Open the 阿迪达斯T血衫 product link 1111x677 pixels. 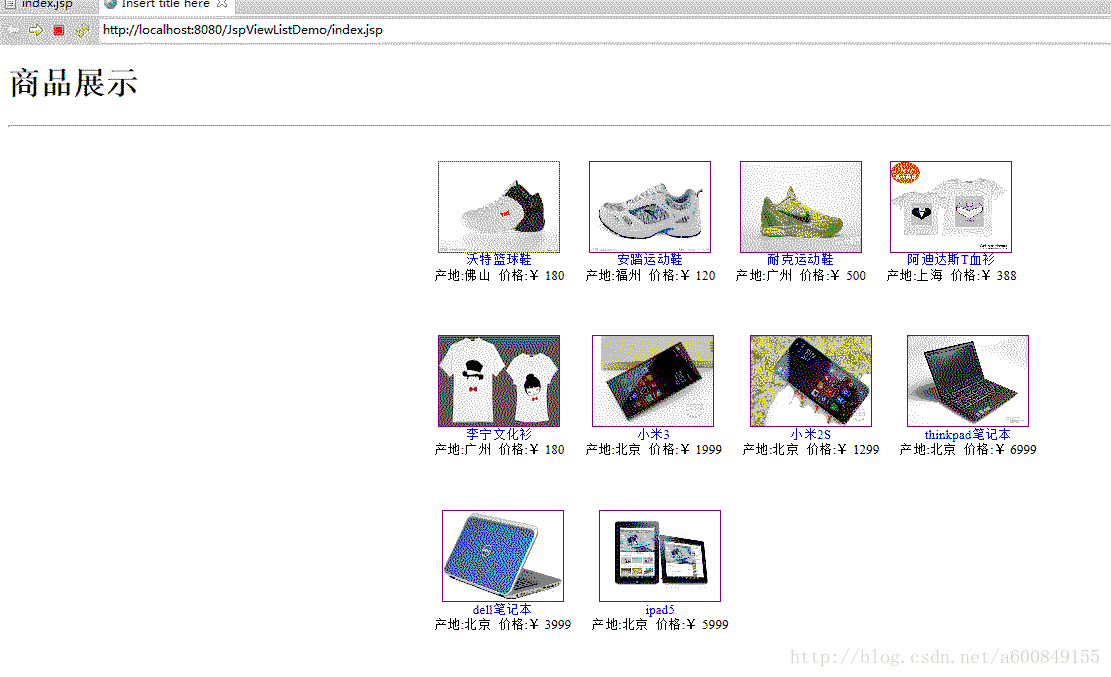point(951,259)
